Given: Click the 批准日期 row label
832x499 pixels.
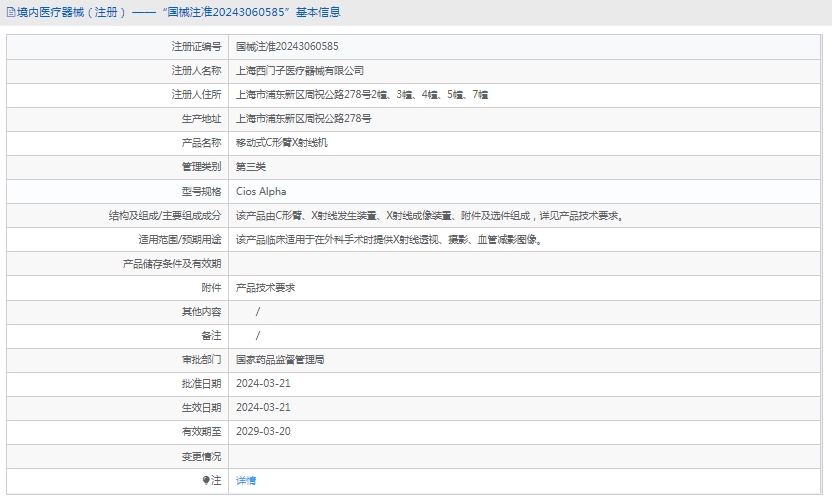Looking at the screenshot, I should [x=201, y=384].
